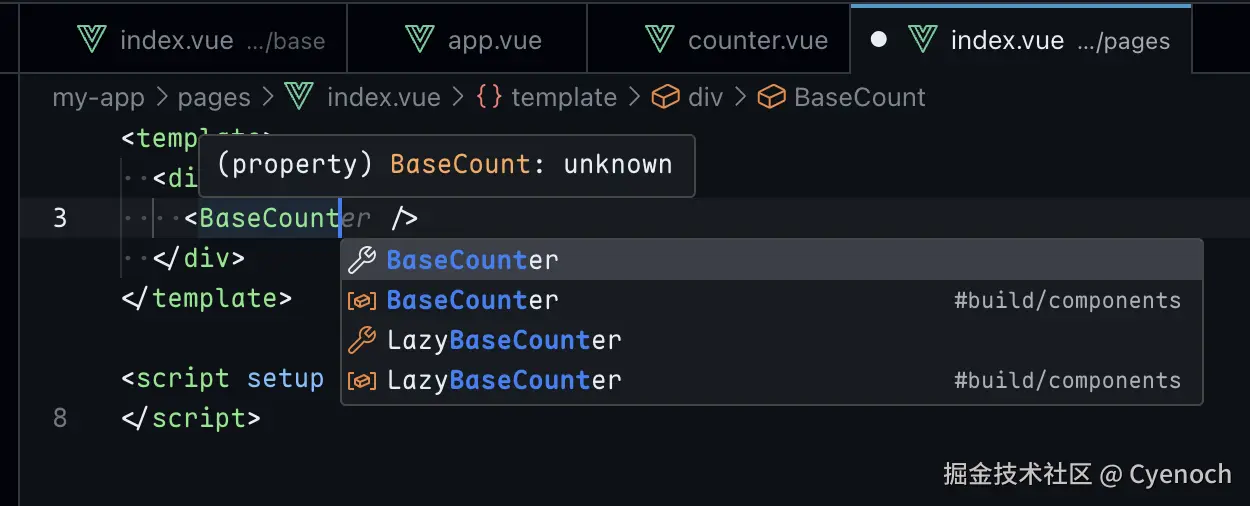
Task: Click line number 3 in gutter
Action: click(60, 218)
